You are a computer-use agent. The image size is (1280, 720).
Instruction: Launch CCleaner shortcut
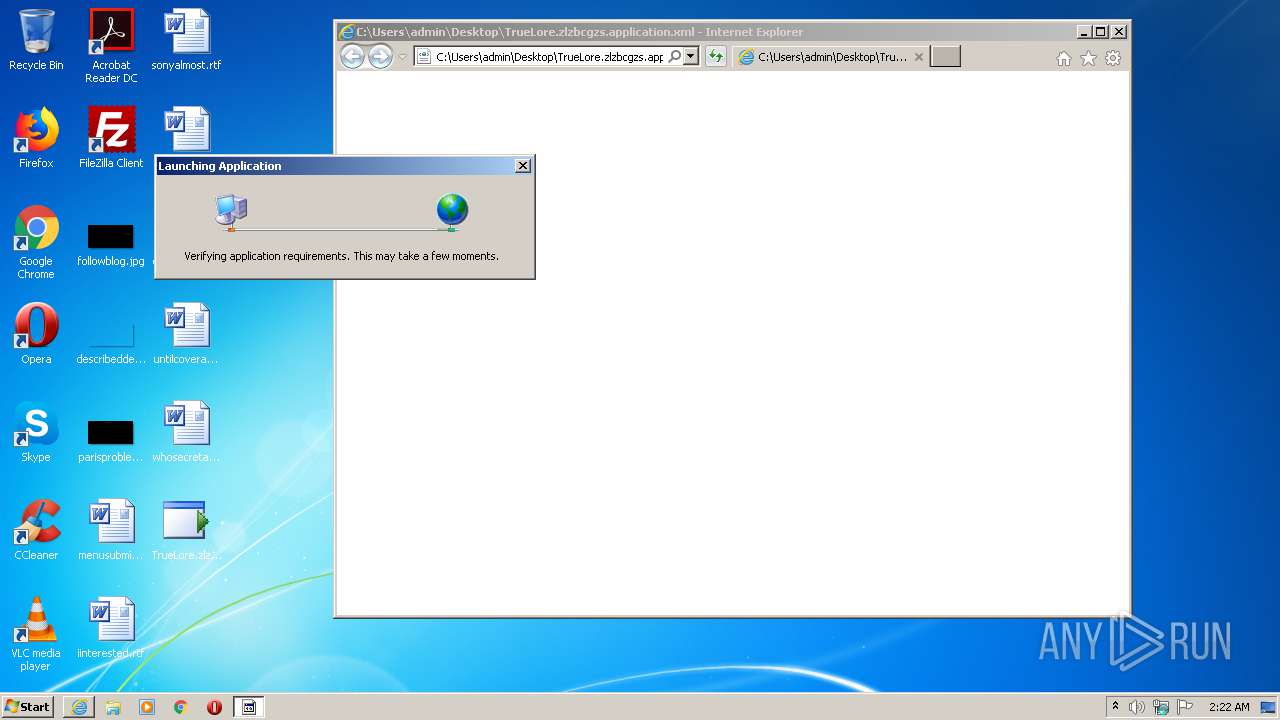(x=36, y=530)
